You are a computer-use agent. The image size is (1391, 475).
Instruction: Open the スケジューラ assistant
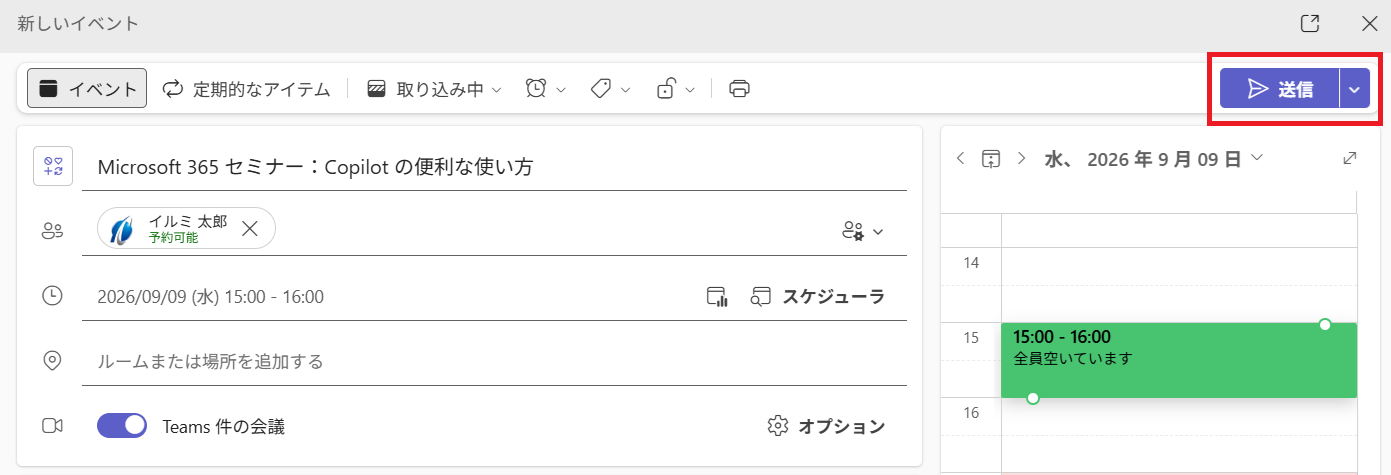pos(818,296)
